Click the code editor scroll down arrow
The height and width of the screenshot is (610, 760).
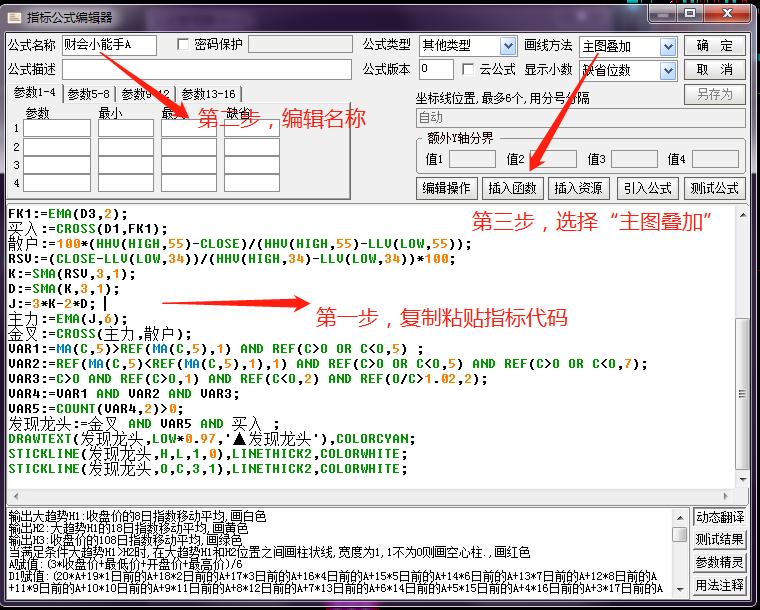(x=743, y=479)
